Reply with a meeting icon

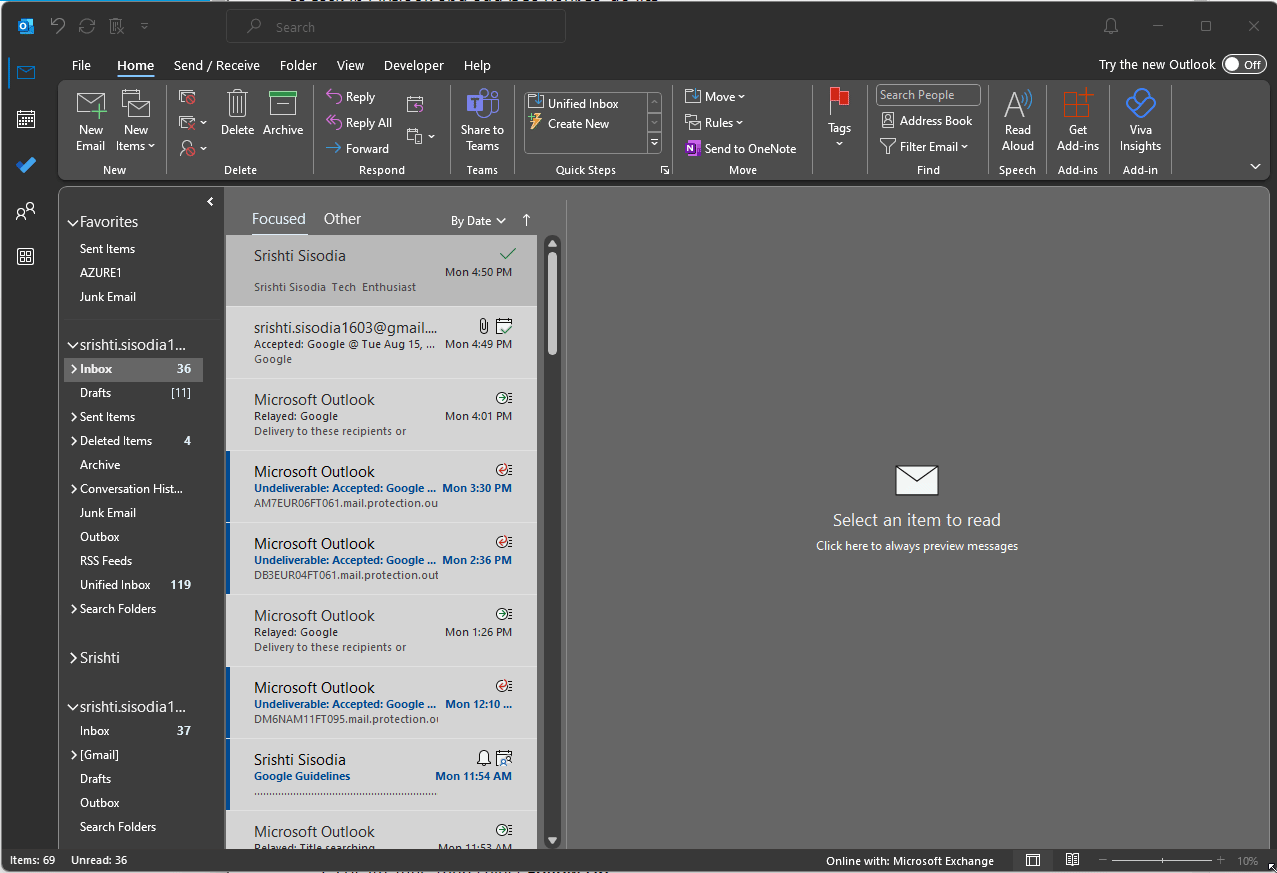point(415,104)
